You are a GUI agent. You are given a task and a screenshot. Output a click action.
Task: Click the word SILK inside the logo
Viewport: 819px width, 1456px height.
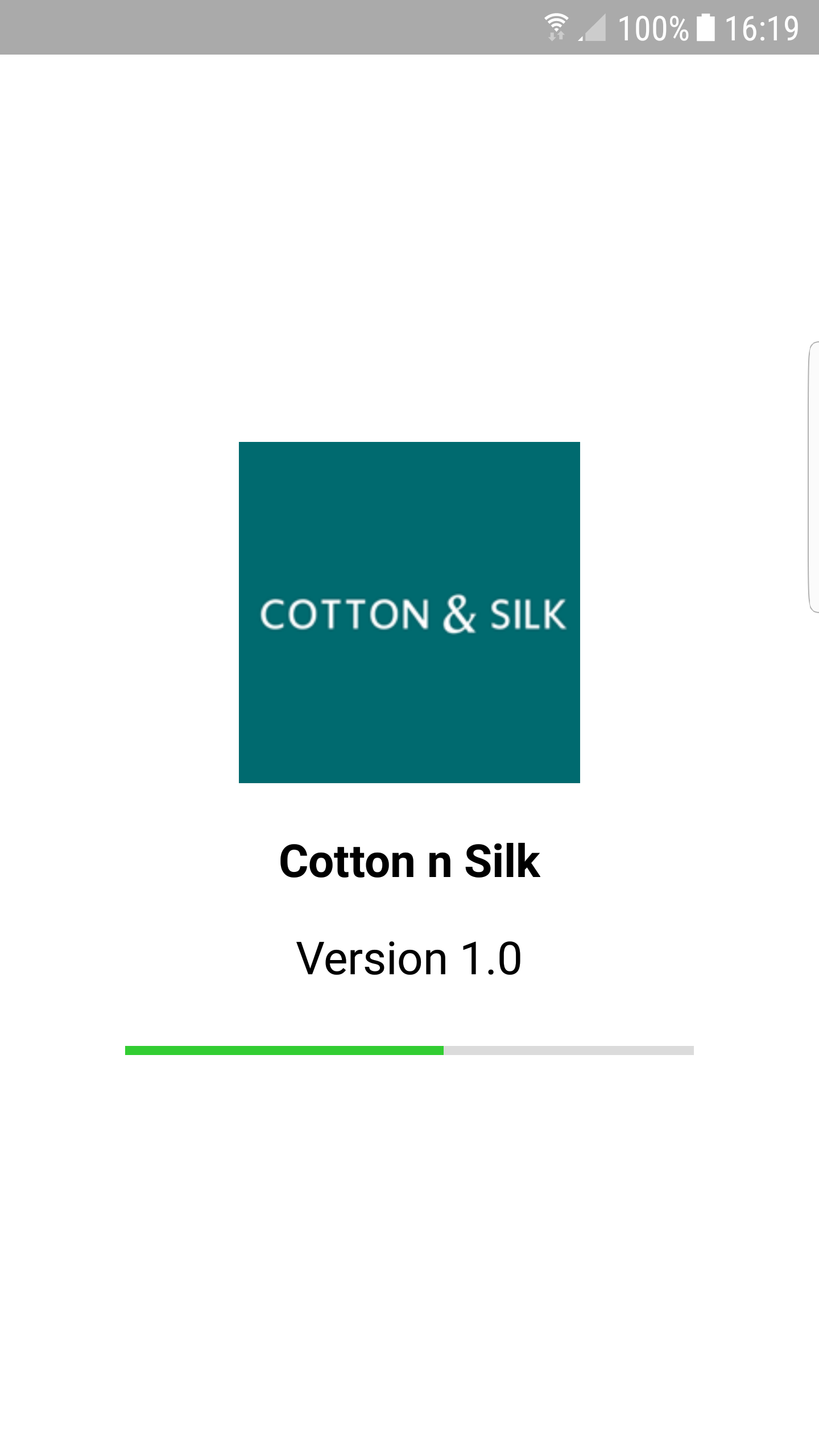point(528,614)
